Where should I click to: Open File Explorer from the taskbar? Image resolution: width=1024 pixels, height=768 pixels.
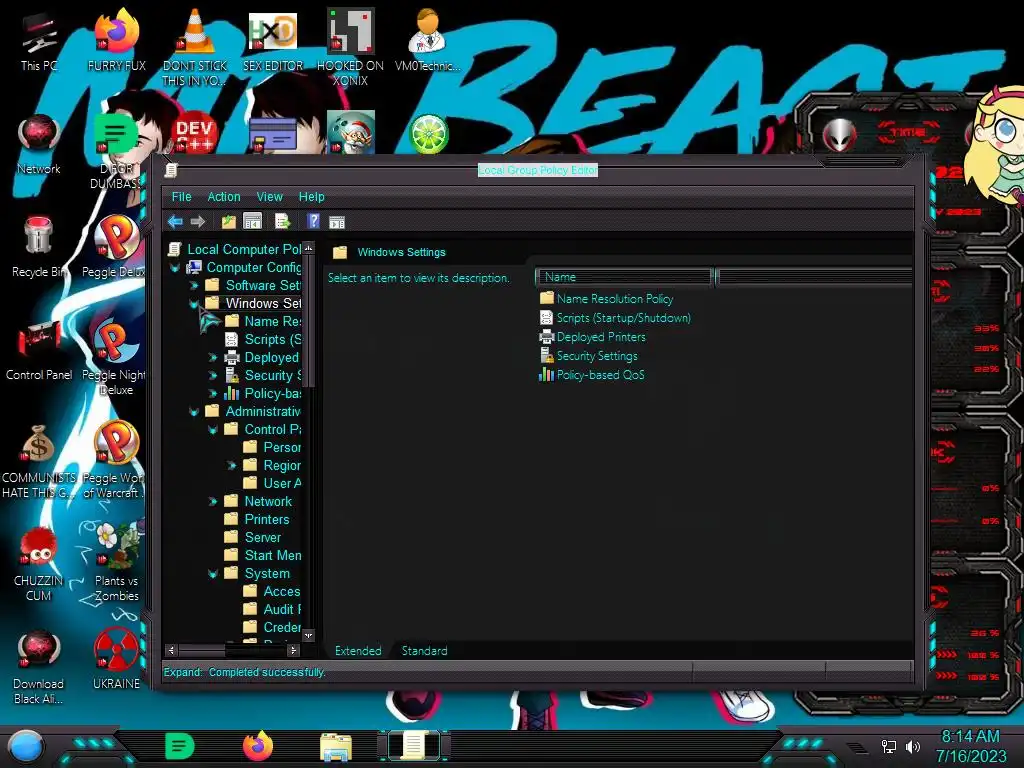coord(336,746)
